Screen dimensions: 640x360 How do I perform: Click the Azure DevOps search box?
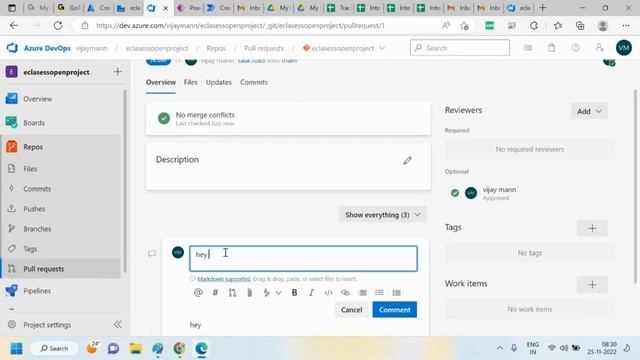tap(460, 48)
